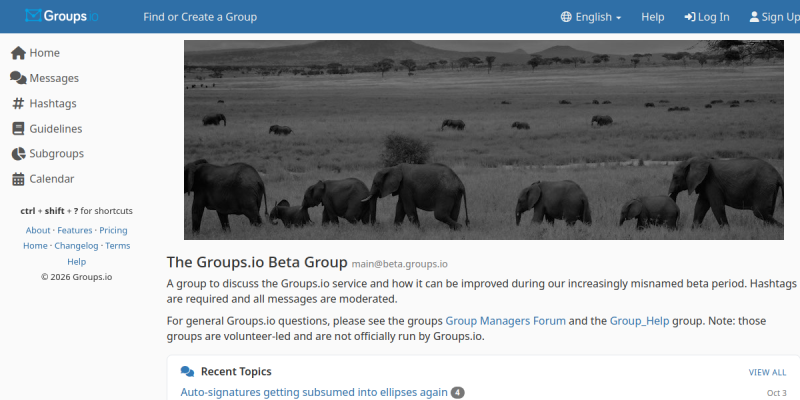
Task: Click the Sign Up person icon
Action: point(754,17)
